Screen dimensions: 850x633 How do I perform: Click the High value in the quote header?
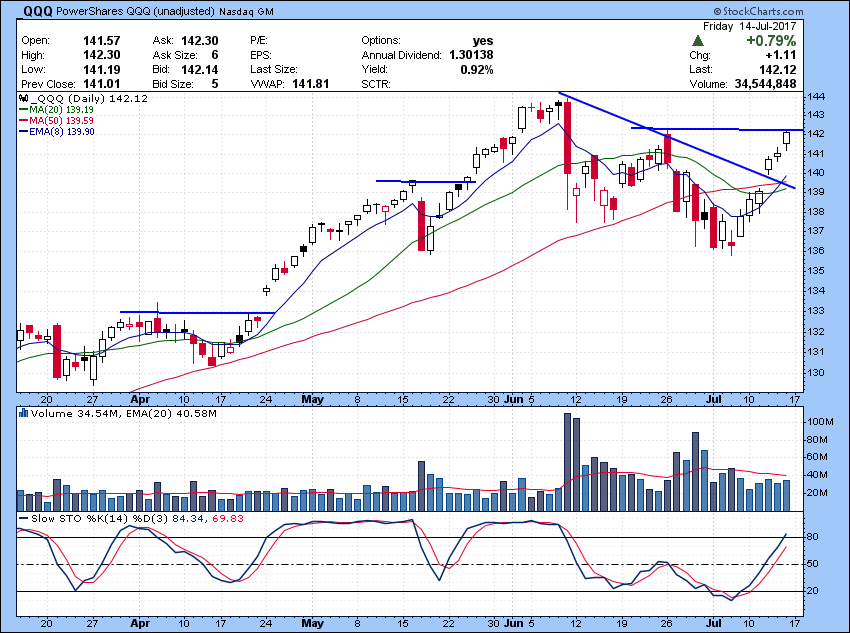101,55
